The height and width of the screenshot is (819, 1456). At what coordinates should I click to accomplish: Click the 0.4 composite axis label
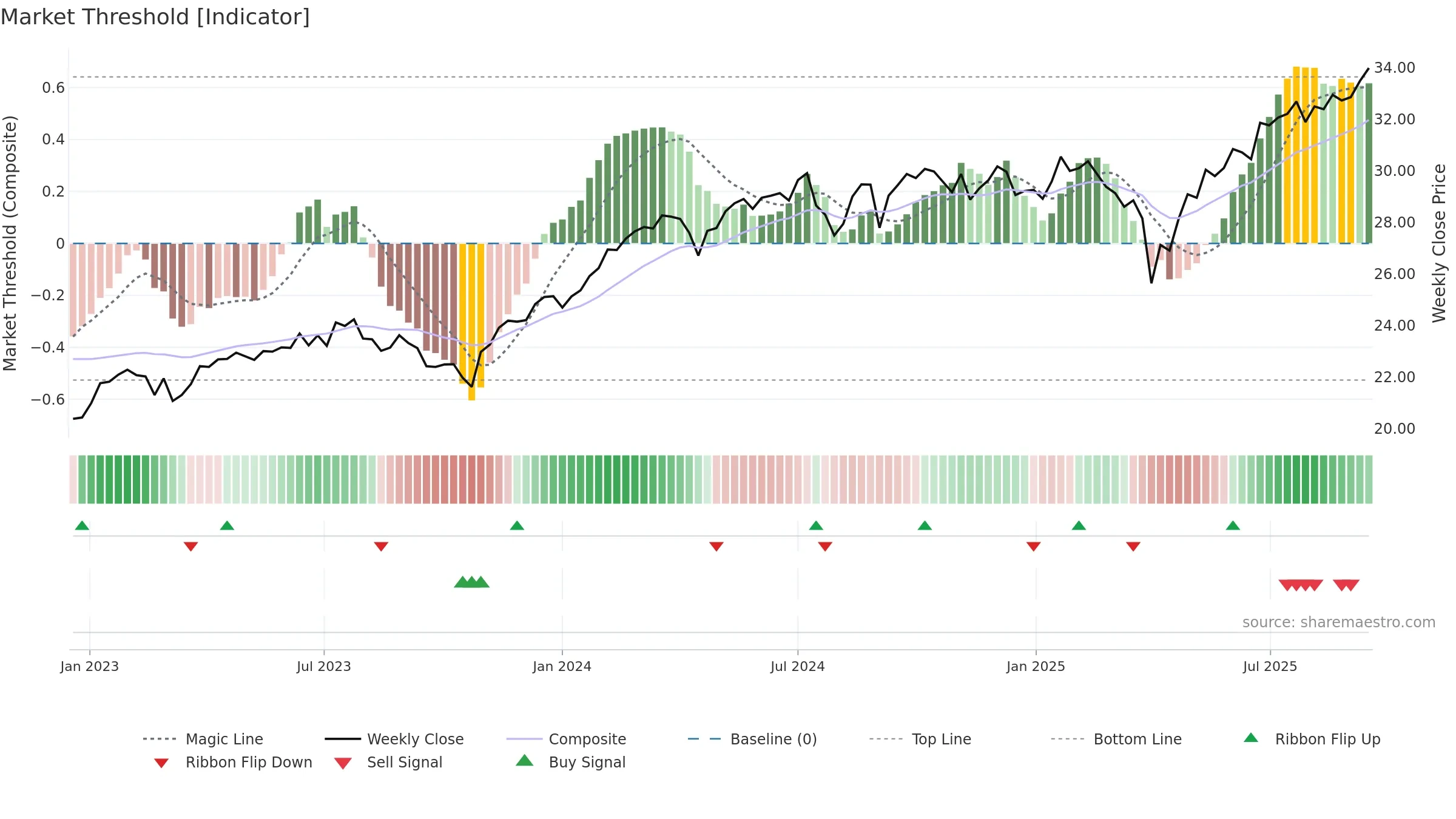[x=53, y=140]
